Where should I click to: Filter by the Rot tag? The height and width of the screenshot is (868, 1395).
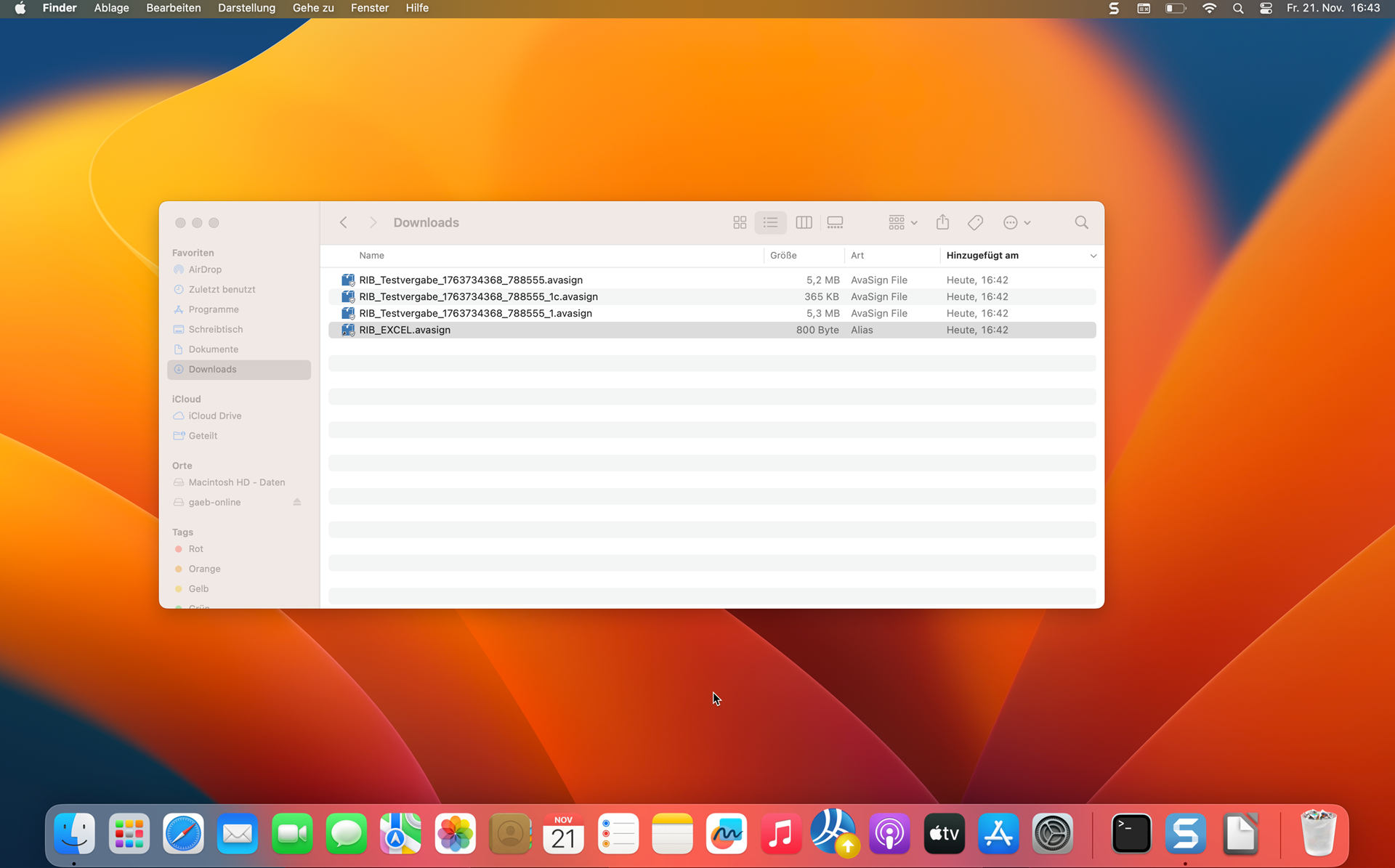239,549
